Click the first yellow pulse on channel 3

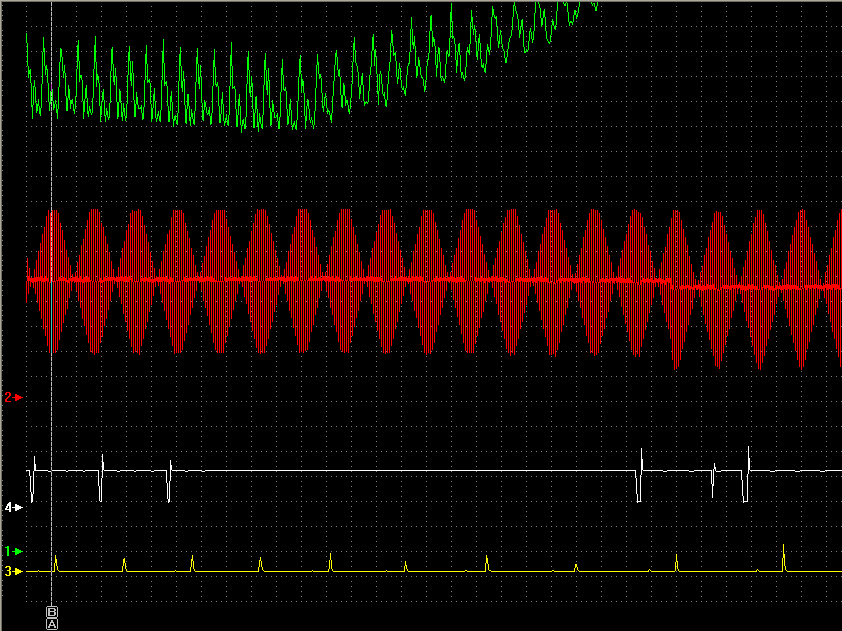(57, 562)
